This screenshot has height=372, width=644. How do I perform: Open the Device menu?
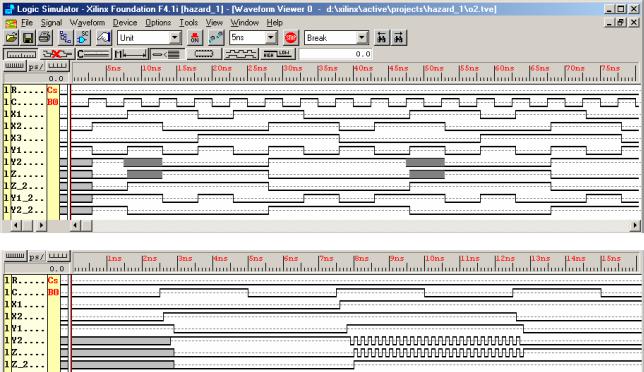pos(125,23)
